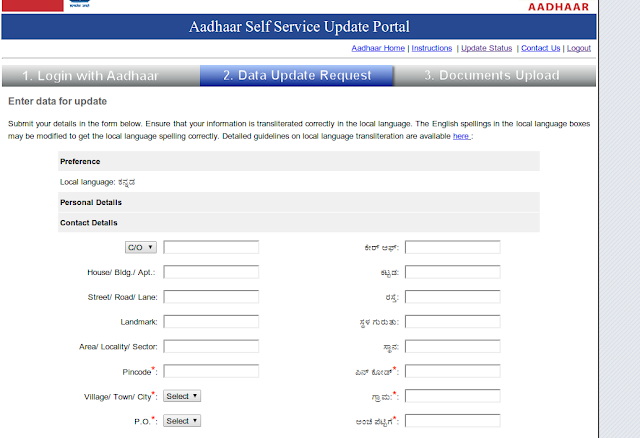Image resolution: width=640 pixels, height=438 pixels.
Task: Click the Contact Details section header
Action: click(299, 223)
